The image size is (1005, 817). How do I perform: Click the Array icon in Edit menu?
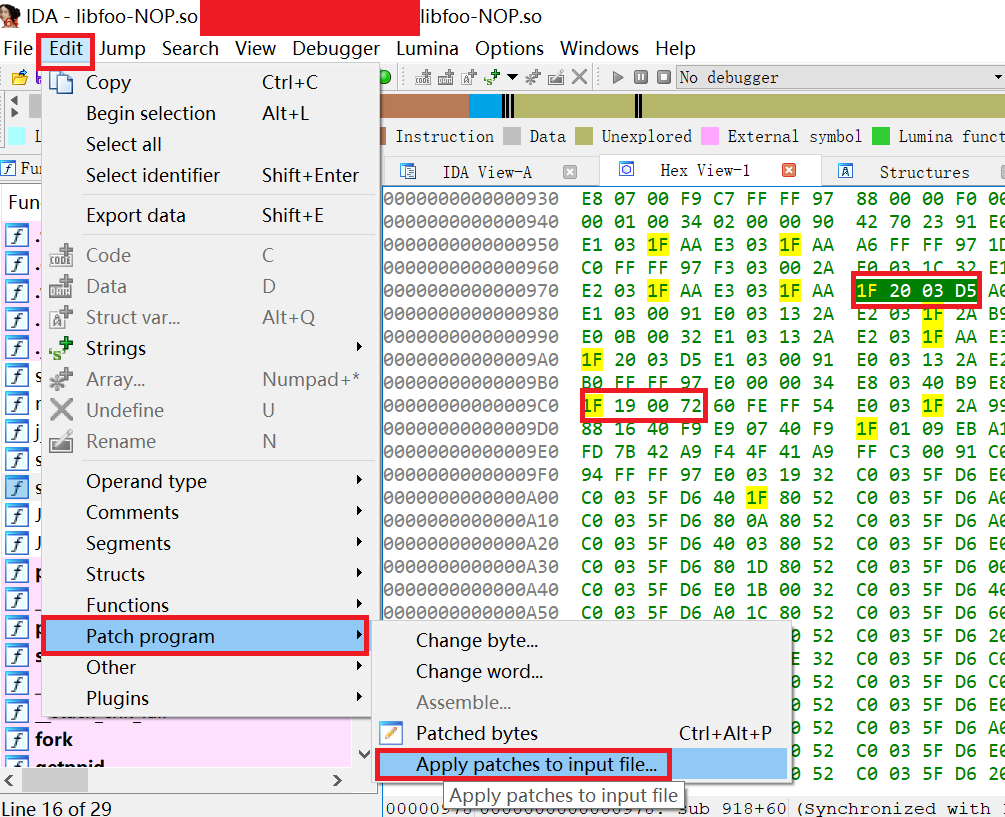[61, 379]
